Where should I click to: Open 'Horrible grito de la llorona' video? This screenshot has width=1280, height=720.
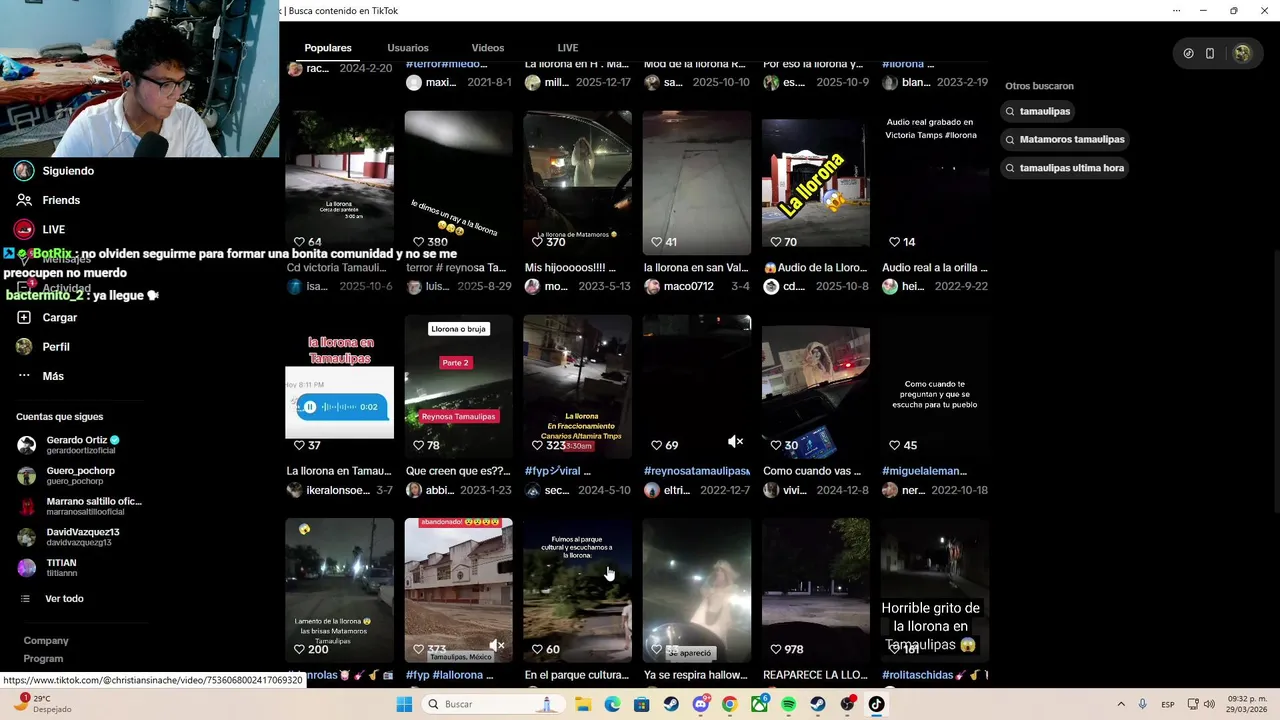[x=934, y=590]
